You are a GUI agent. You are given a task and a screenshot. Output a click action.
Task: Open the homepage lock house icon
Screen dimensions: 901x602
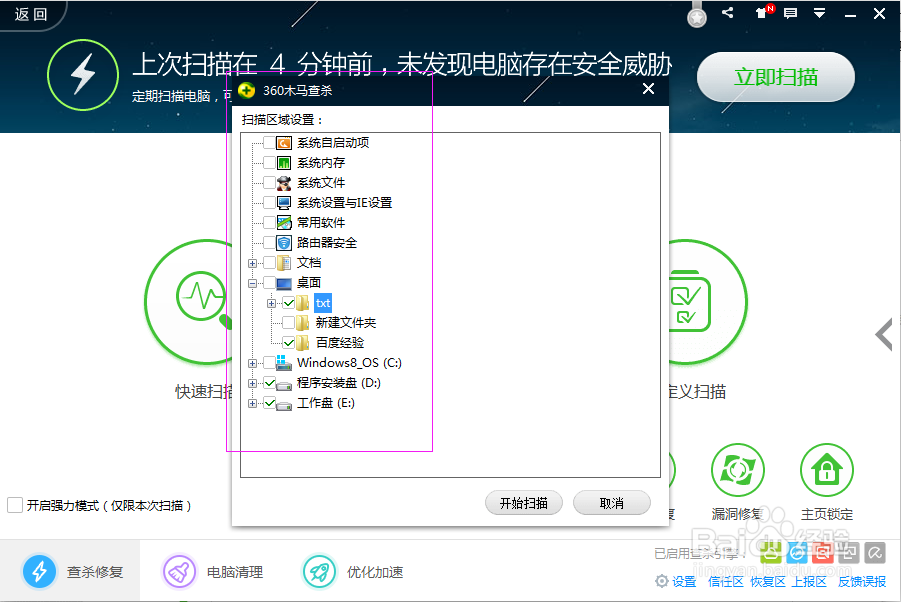tap(827, 470)
